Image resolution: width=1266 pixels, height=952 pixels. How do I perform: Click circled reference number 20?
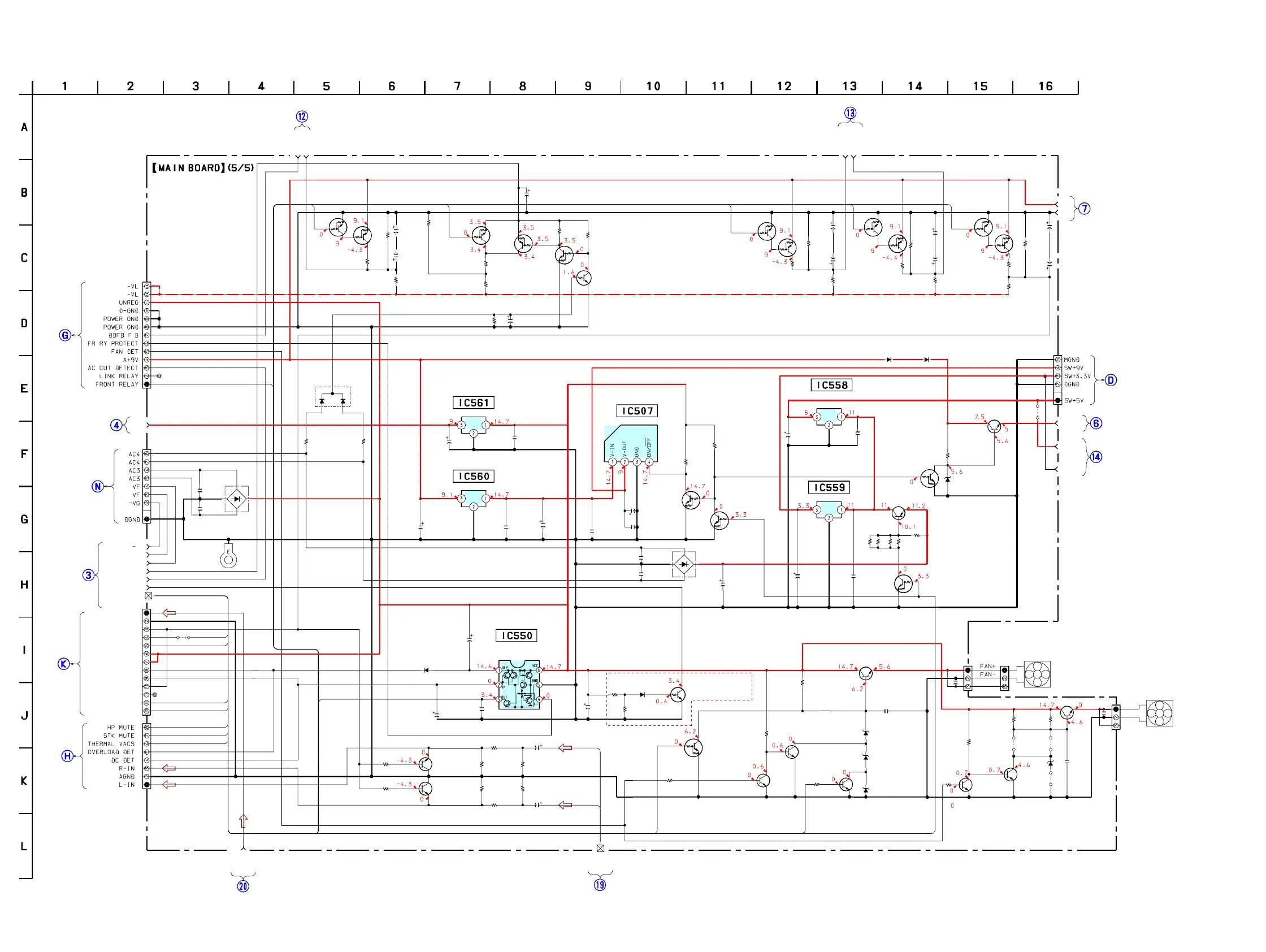[x=243, y=887]
